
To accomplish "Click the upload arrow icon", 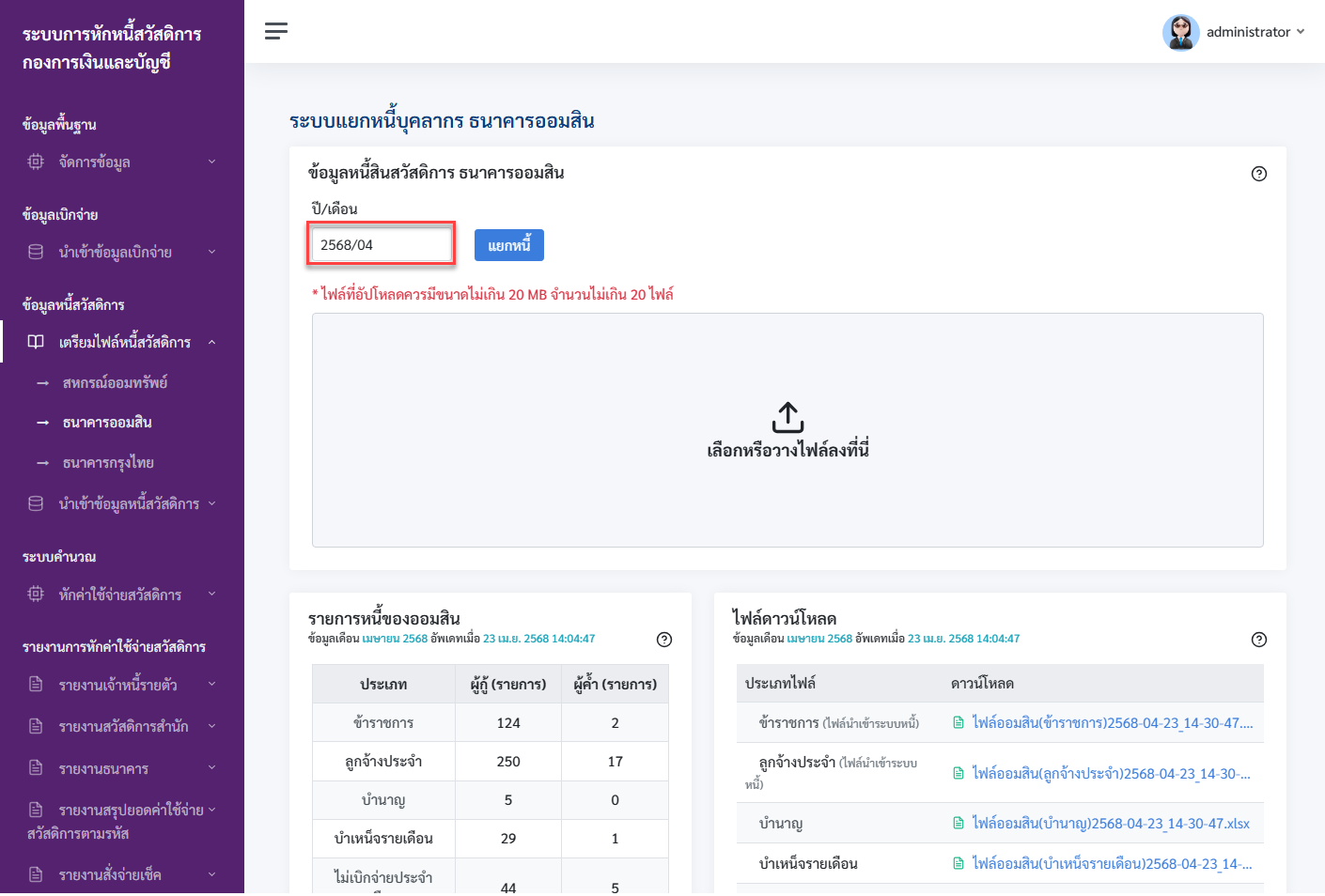I will pyautogui.click(x=787, y=418).
